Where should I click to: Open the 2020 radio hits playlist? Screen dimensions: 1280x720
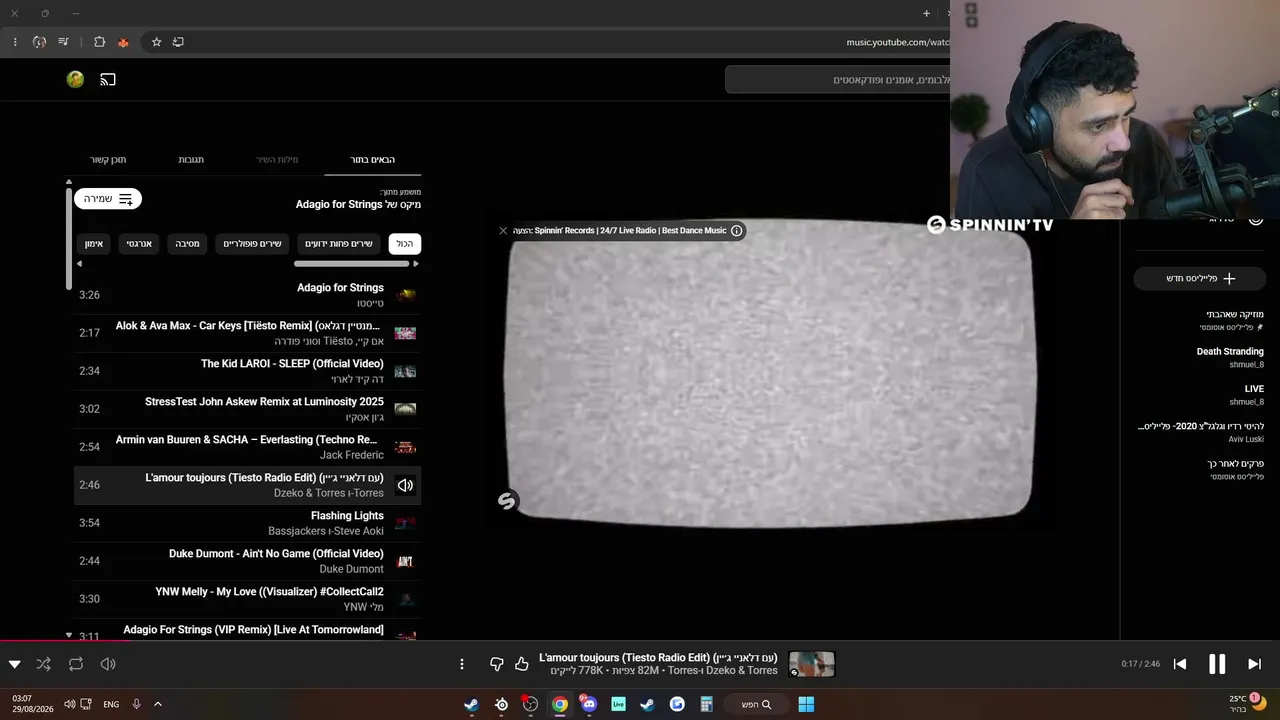click(x=1201, y=432)
